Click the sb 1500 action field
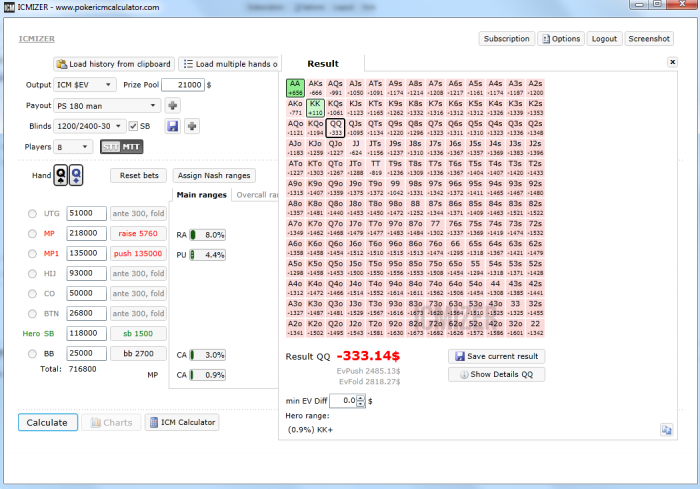Viewport: 700px width, 489px height. [x=138, y=333]
